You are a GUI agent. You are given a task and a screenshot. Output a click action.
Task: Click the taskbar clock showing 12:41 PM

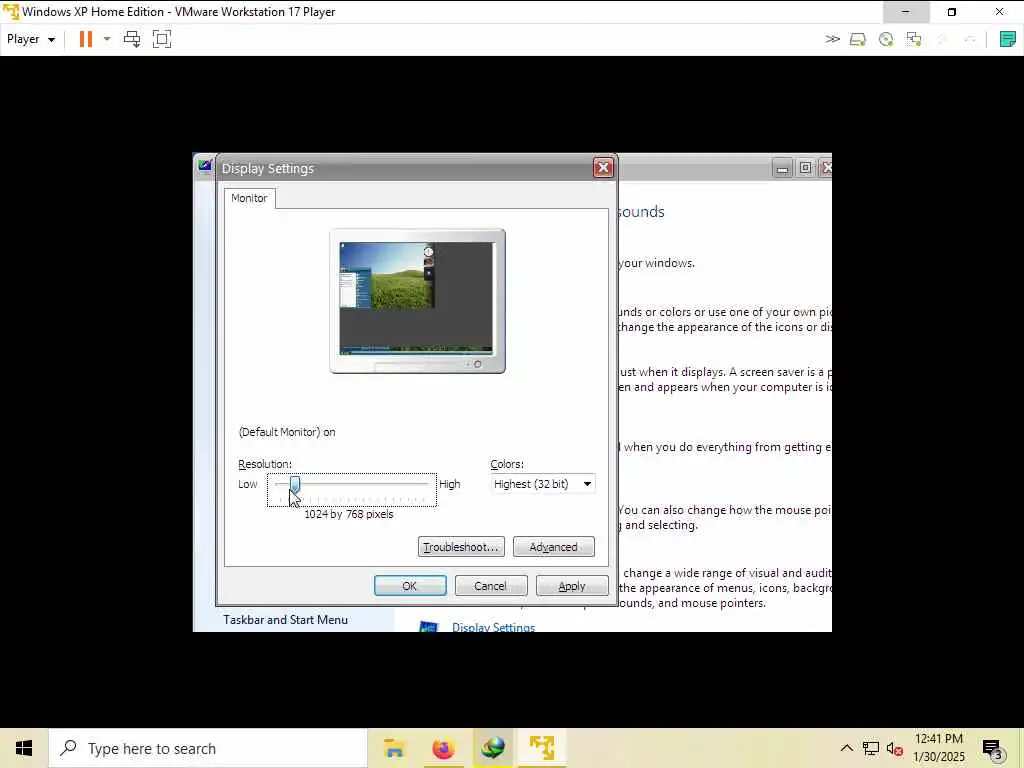[x=938, y=748]
